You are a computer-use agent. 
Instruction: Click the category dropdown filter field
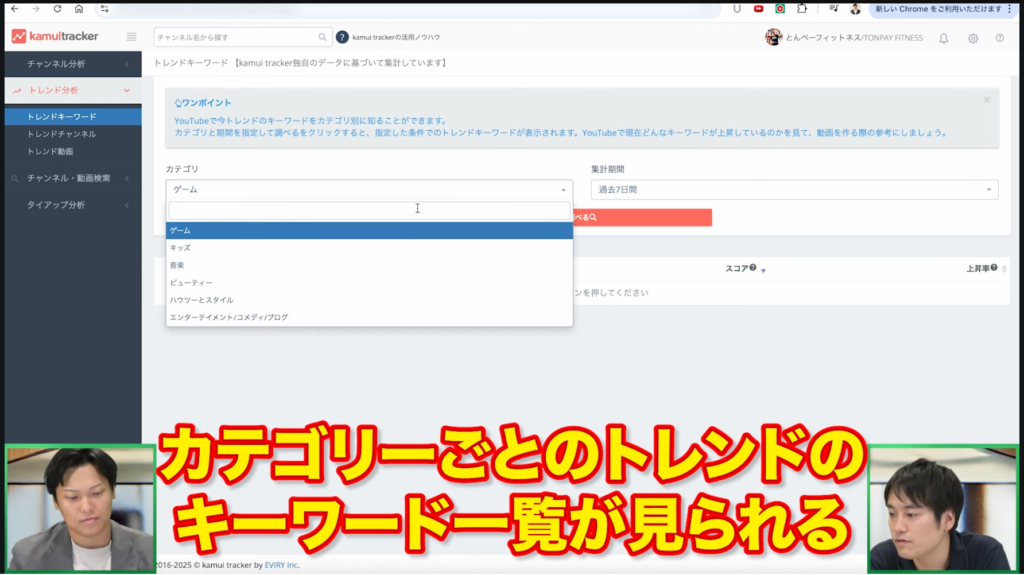coord(369,210)
